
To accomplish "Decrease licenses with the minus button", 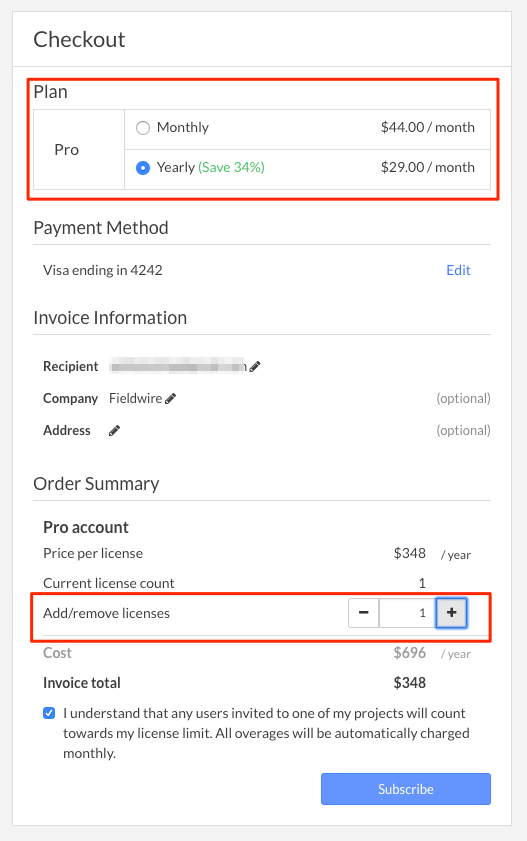I will 363,613.
